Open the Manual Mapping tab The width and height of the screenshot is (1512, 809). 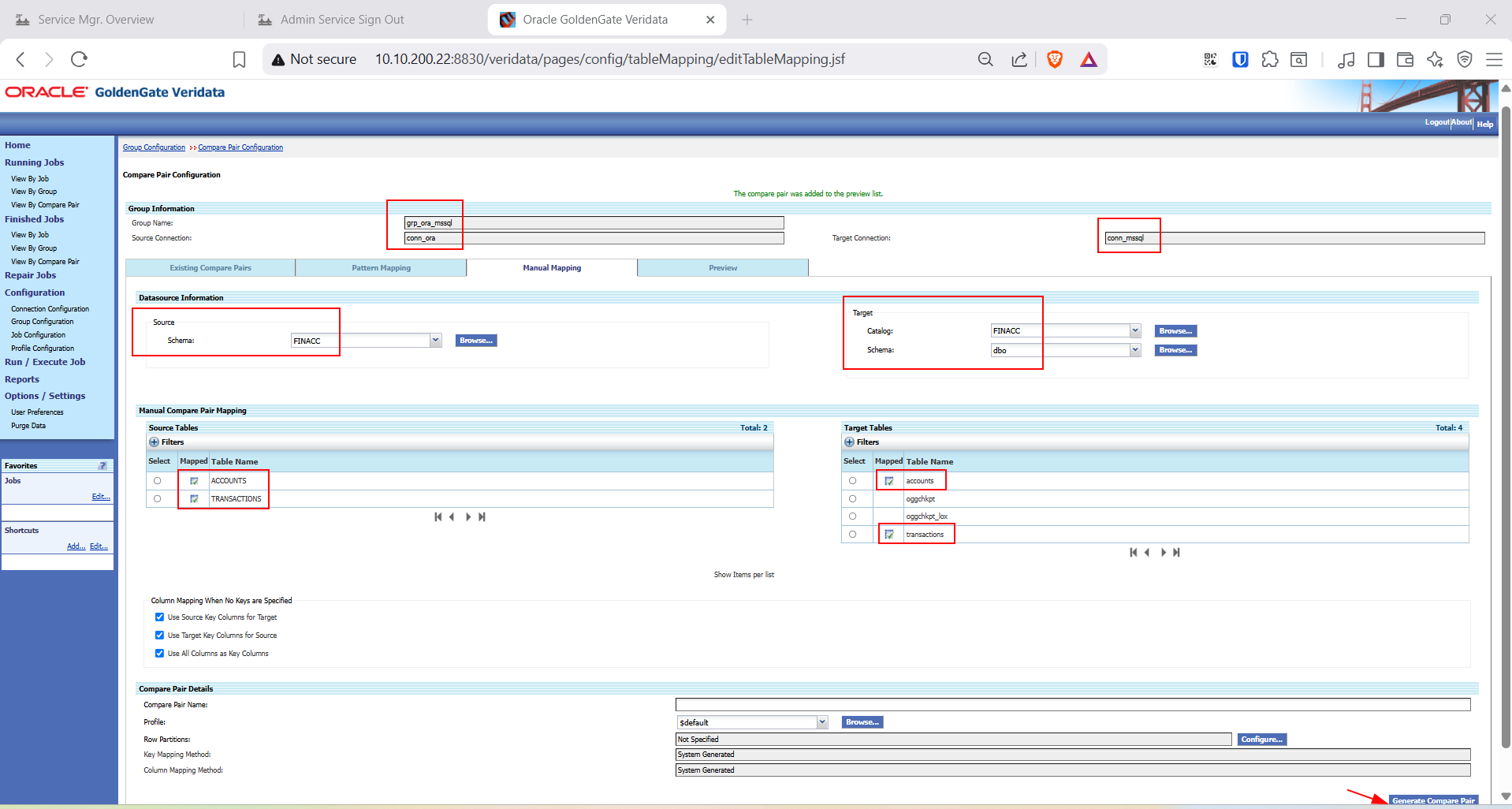point(552,268)
